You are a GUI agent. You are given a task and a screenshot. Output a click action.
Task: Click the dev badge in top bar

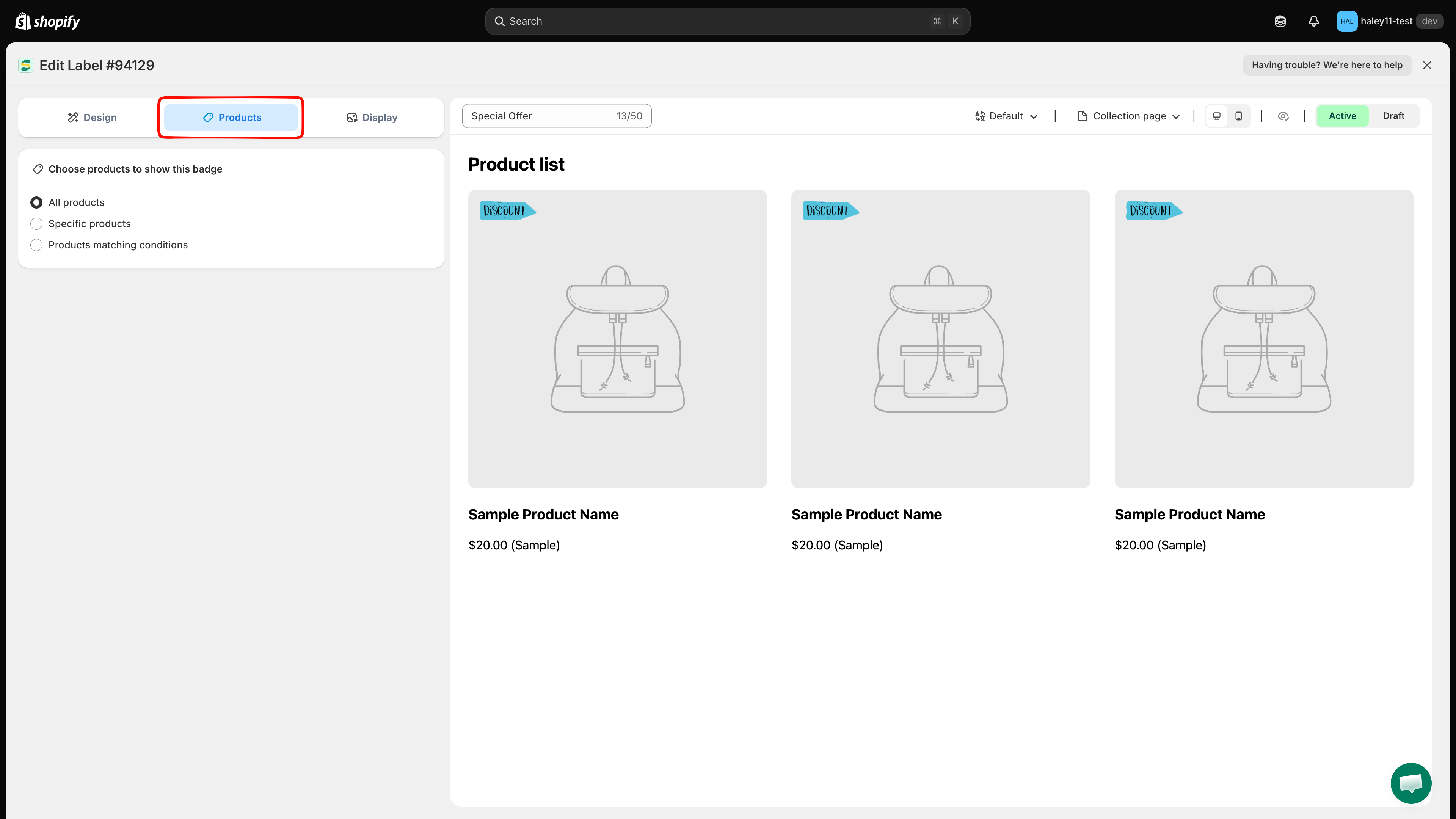[1429, 21]
